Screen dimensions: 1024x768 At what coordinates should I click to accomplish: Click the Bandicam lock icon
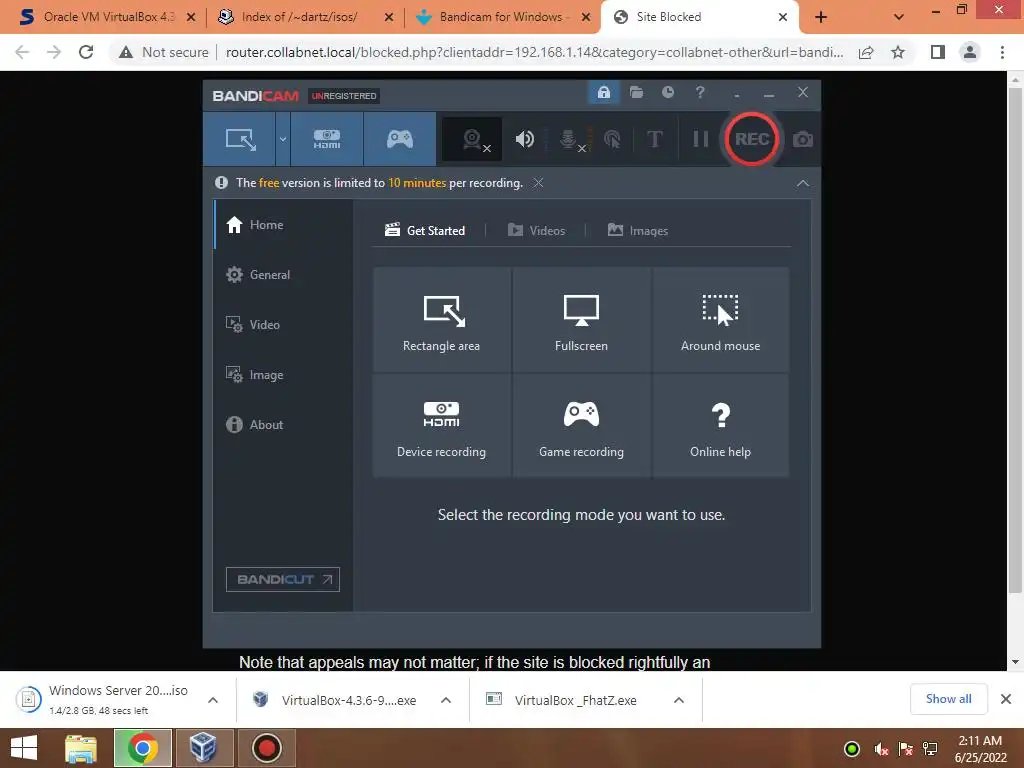pyautogui.click(x=603, y=93)
